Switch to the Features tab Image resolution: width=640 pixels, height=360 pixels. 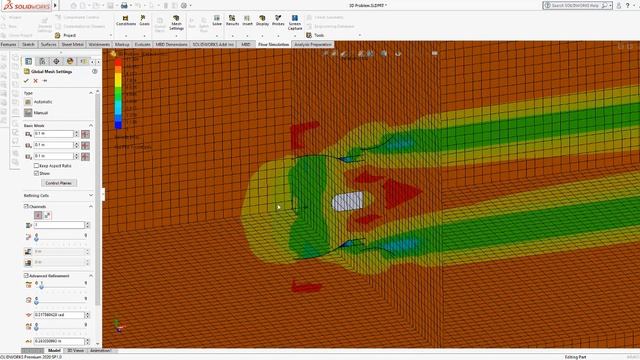tap(9, 44)
